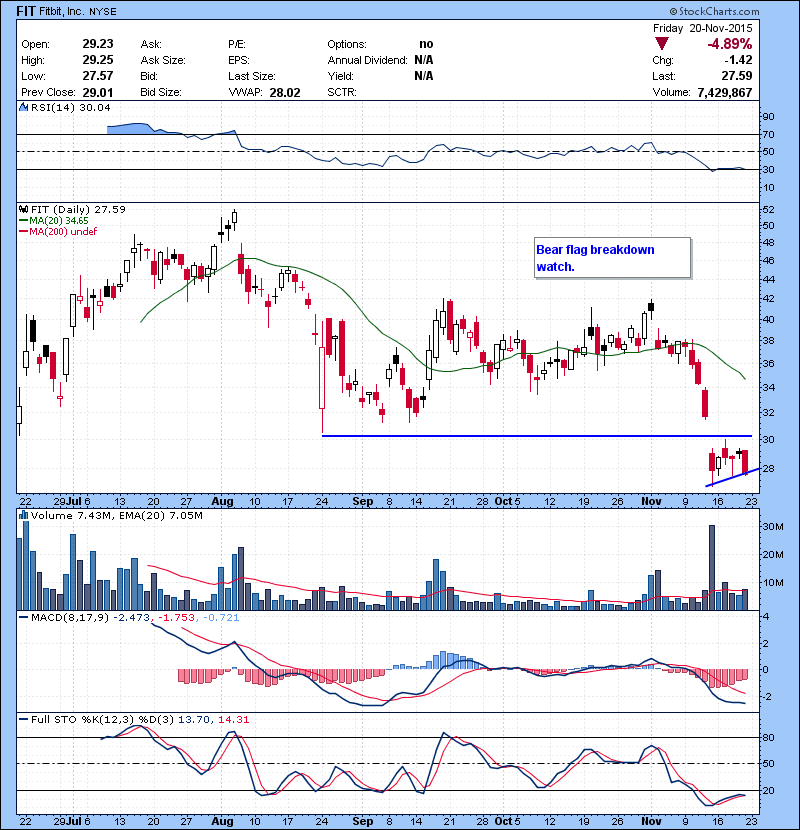Click the red MA(200) legend line marker

[x=23, y=232]
